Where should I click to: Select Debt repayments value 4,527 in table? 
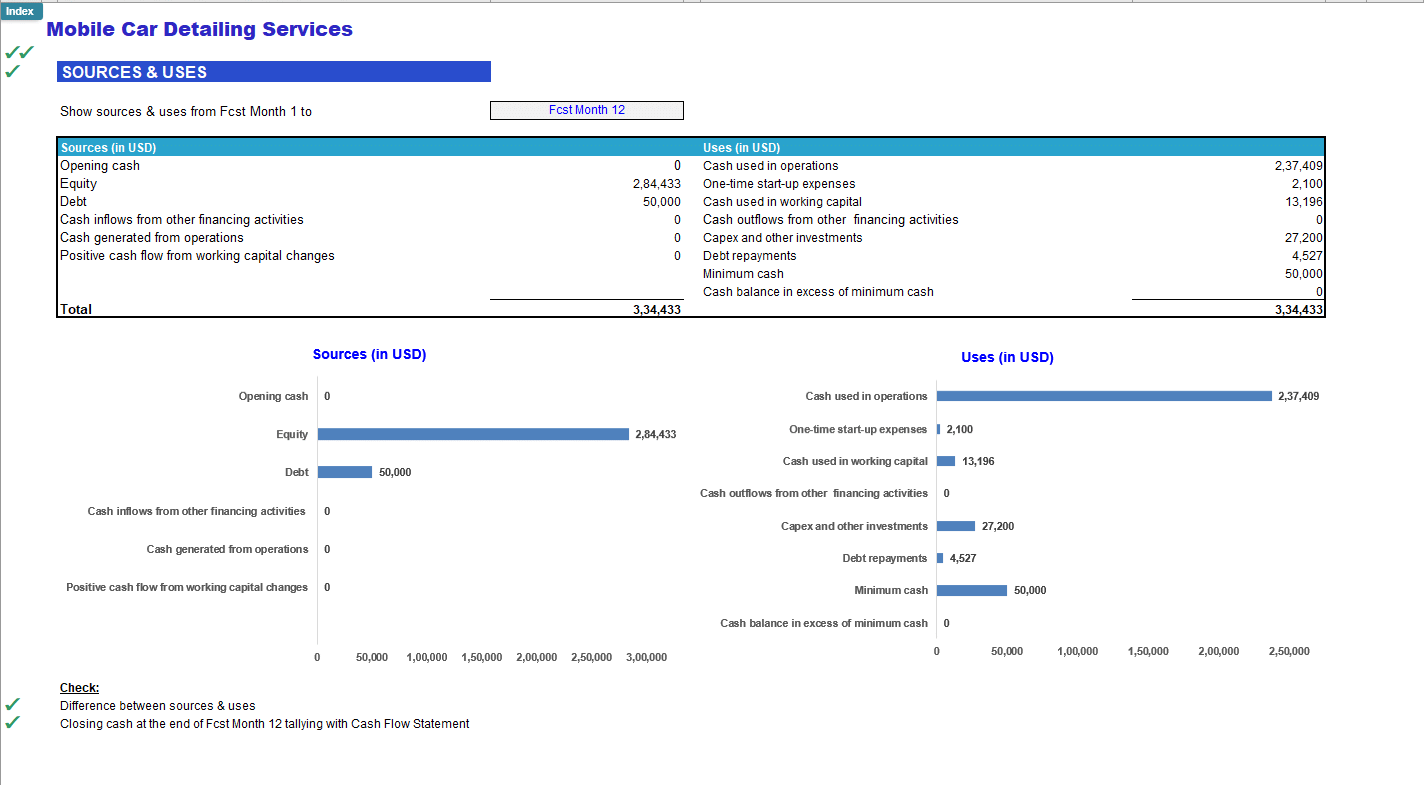(1307, 256)
